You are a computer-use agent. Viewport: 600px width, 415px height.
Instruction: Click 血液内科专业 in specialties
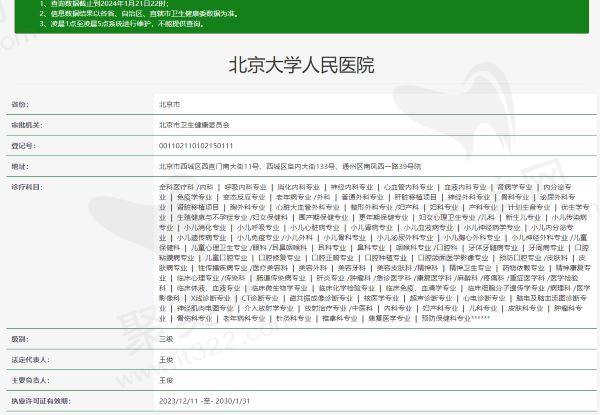point(465,187)
